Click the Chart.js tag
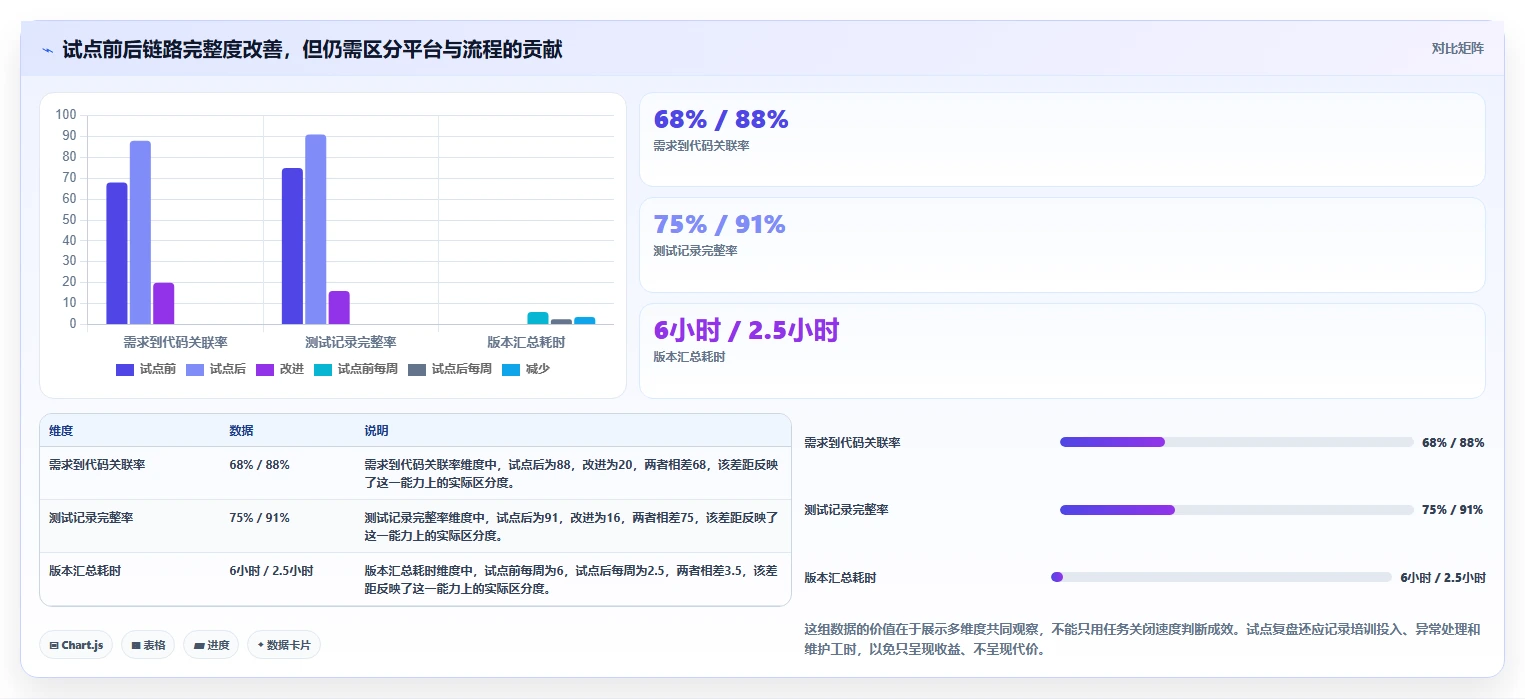 pyautogui.click(x=76, y=645)
